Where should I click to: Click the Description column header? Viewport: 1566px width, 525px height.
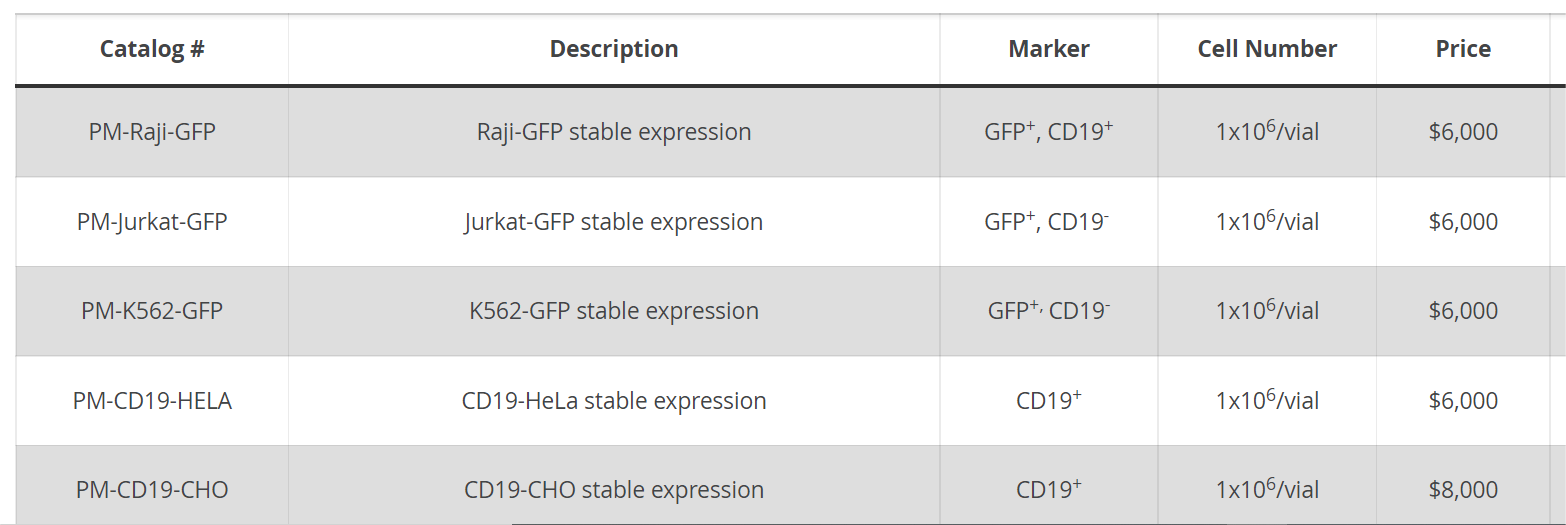click(x=614, y=49)
